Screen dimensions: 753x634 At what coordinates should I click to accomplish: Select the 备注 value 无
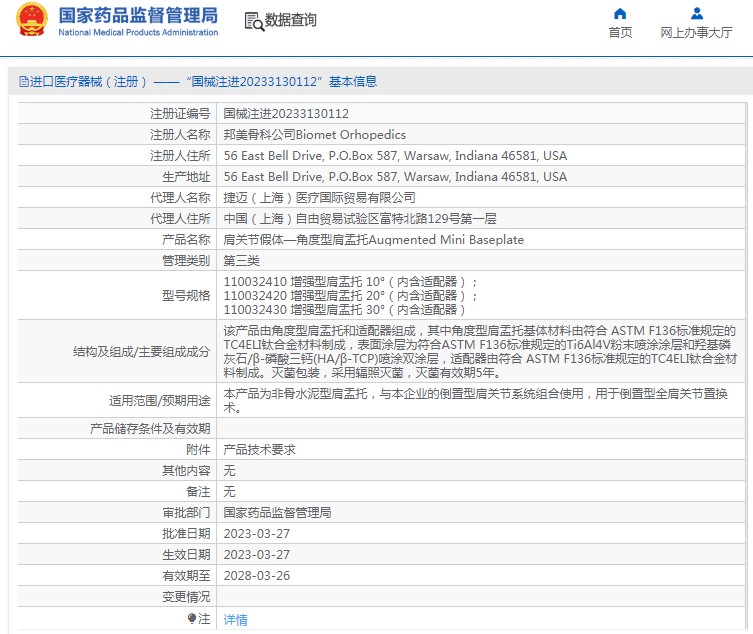(x=230, y=492)
